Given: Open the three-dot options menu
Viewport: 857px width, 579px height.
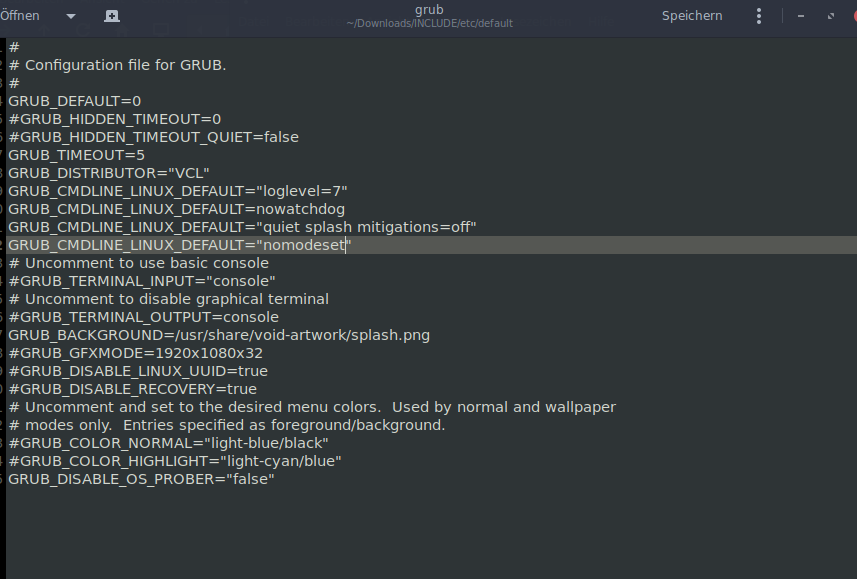Looking at the screenshot, I should pyautogui.click(x=758, y=16).
